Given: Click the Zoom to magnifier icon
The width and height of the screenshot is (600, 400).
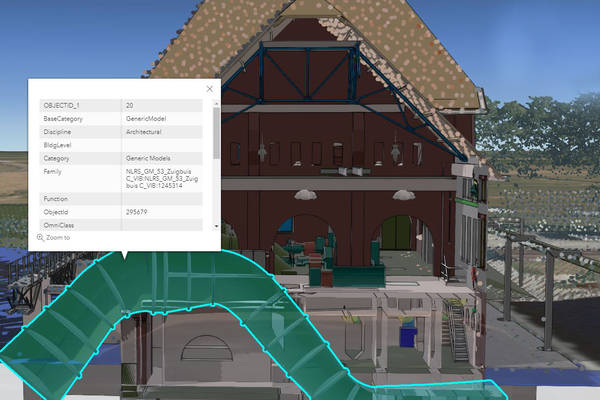Looking at the screenshot, I should tap(41, 238).
